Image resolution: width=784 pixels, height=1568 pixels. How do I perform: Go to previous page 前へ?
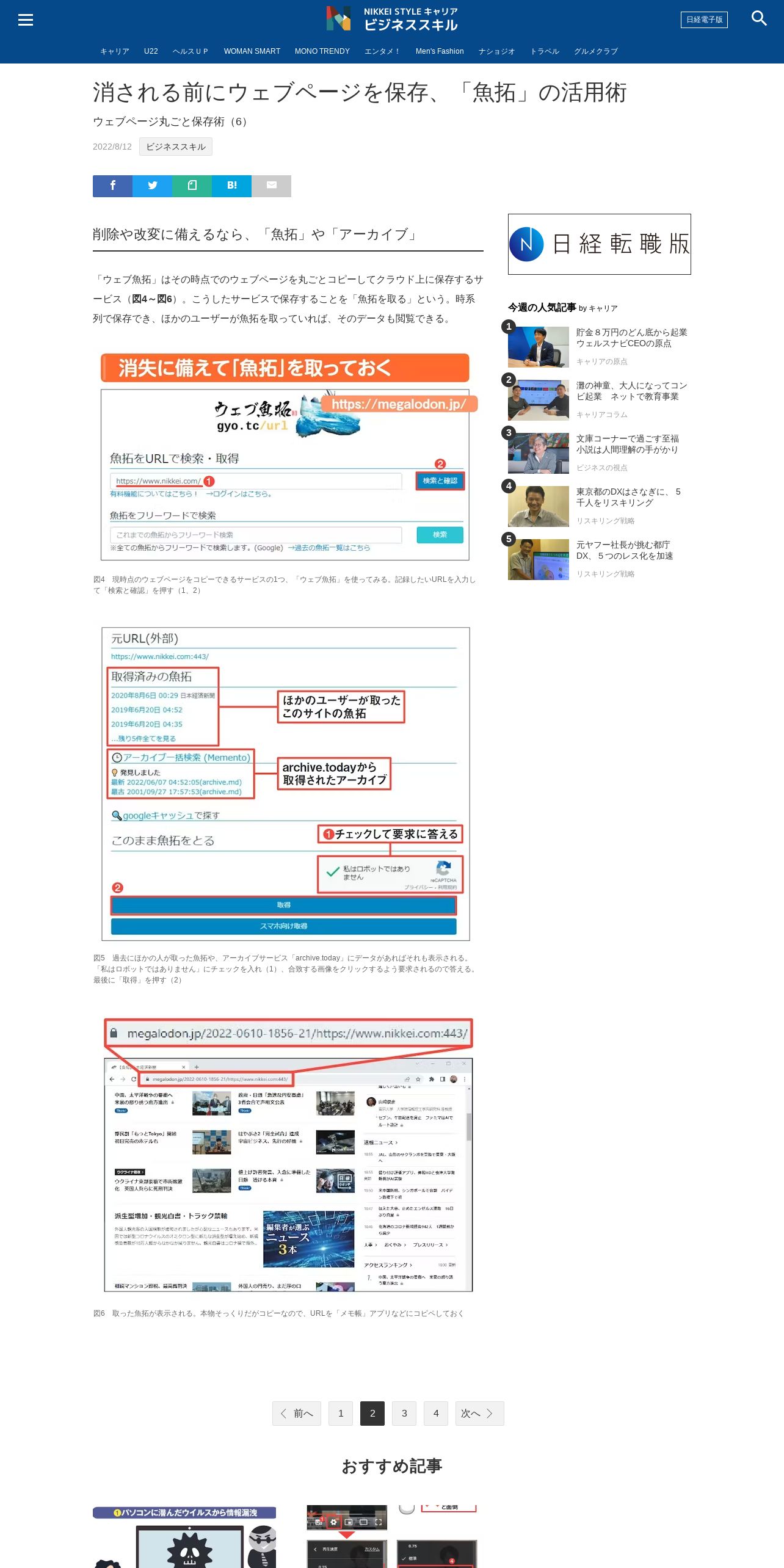tap(297, 1414)
